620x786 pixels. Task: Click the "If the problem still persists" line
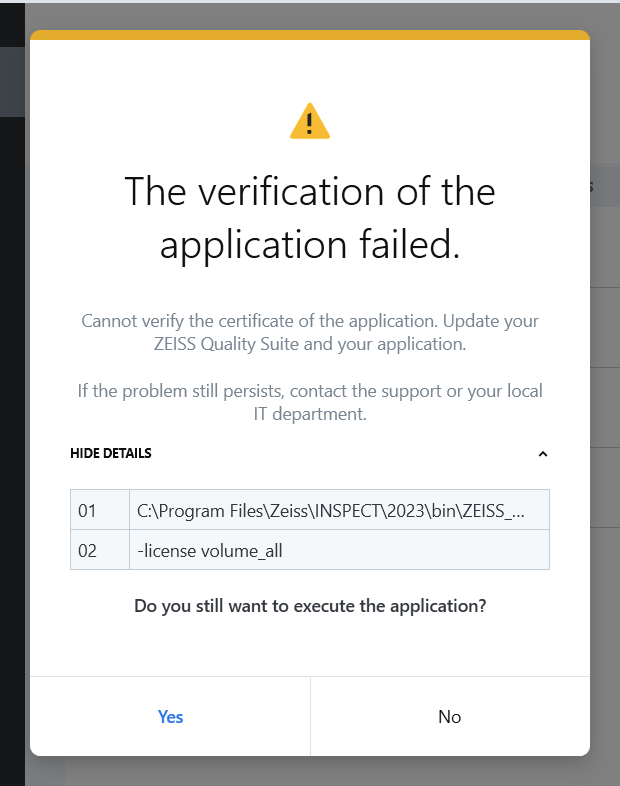[310, 389]
